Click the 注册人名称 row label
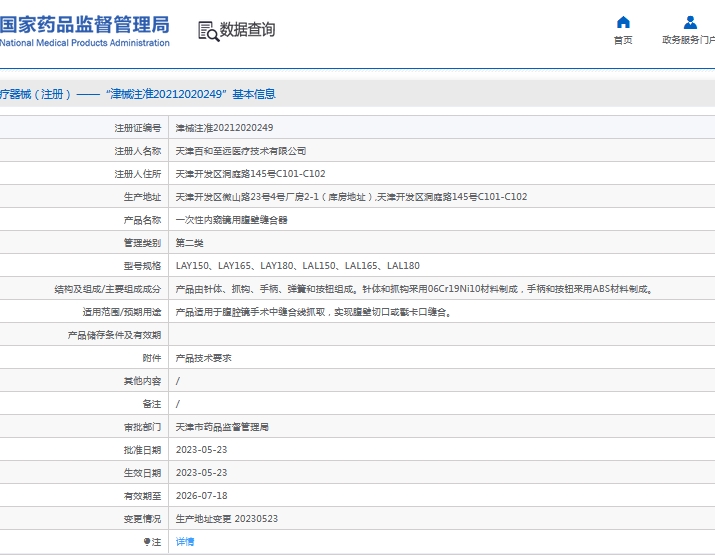This screenshot has height=555, width=715. (138, 151)
